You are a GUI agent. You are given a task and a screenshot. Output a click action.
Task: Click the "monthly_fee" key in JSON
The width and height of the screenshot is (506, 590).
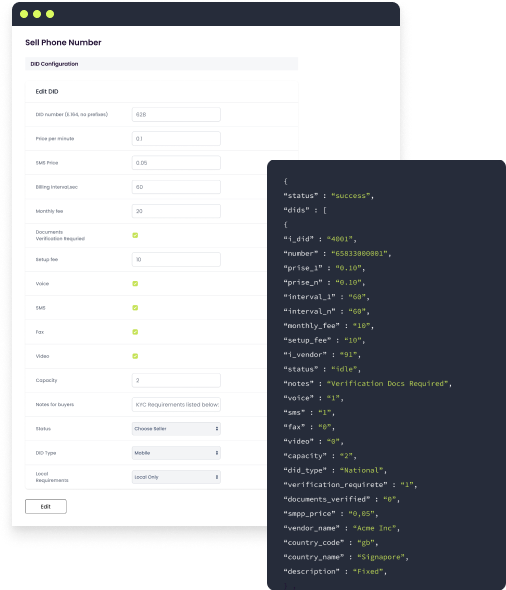tap(312, 325)
